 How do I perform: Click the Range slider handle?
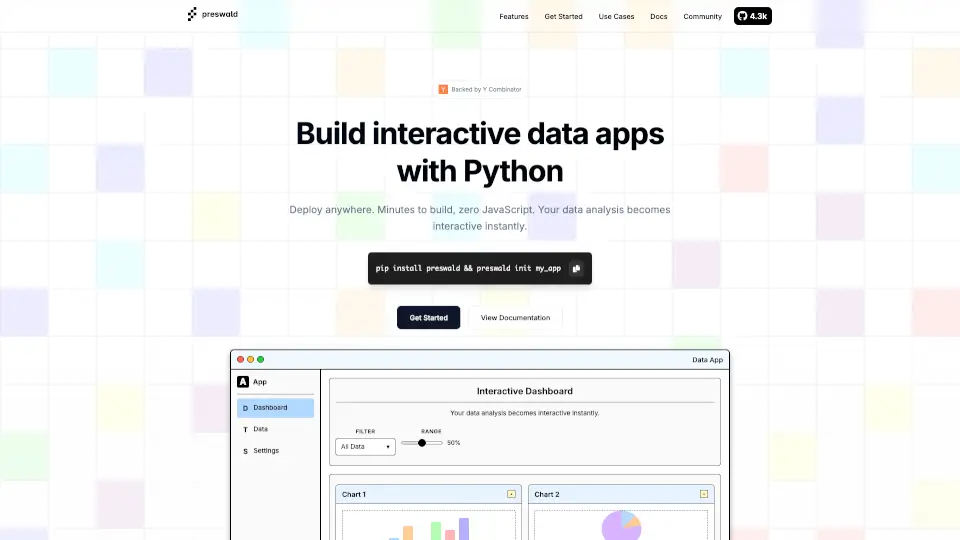point(422,442)
